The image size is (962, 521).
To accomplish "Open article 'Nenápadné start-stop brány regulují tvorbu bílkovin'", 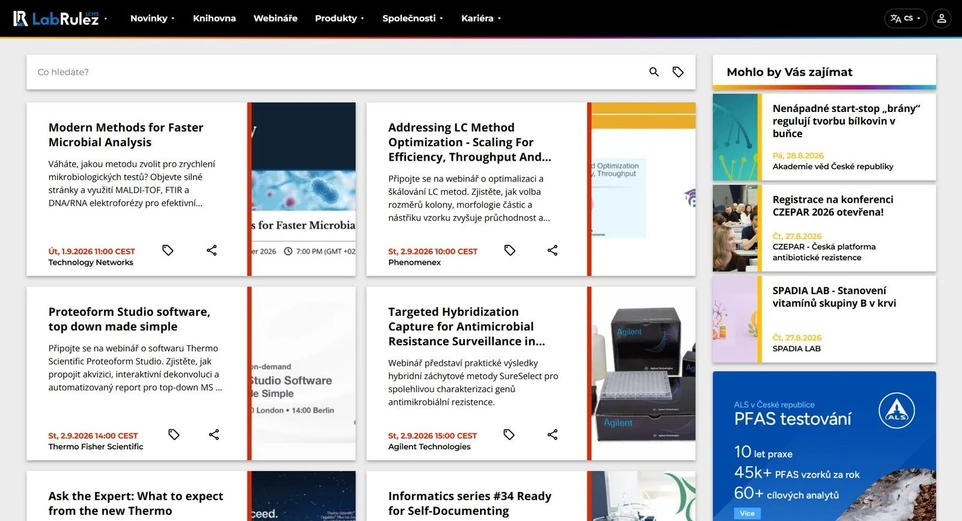I will (x=846, y=121).
